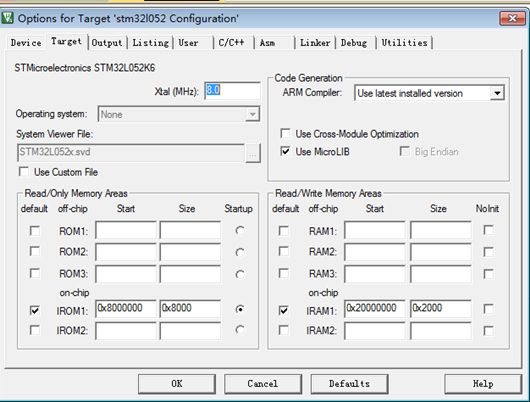The height and width of the screenshot is (402, 530).
Task: Go to the User tab
Action: 188,43
